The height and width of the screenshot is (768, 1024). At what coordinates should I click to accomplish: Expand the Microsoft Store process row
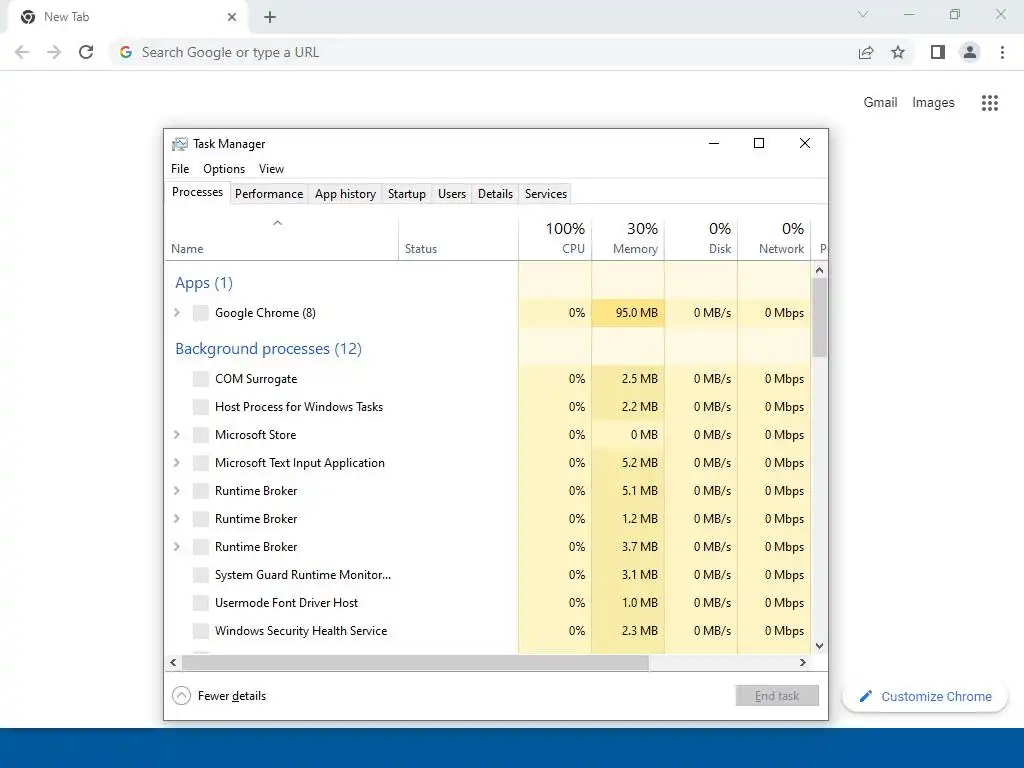[176, 435]
